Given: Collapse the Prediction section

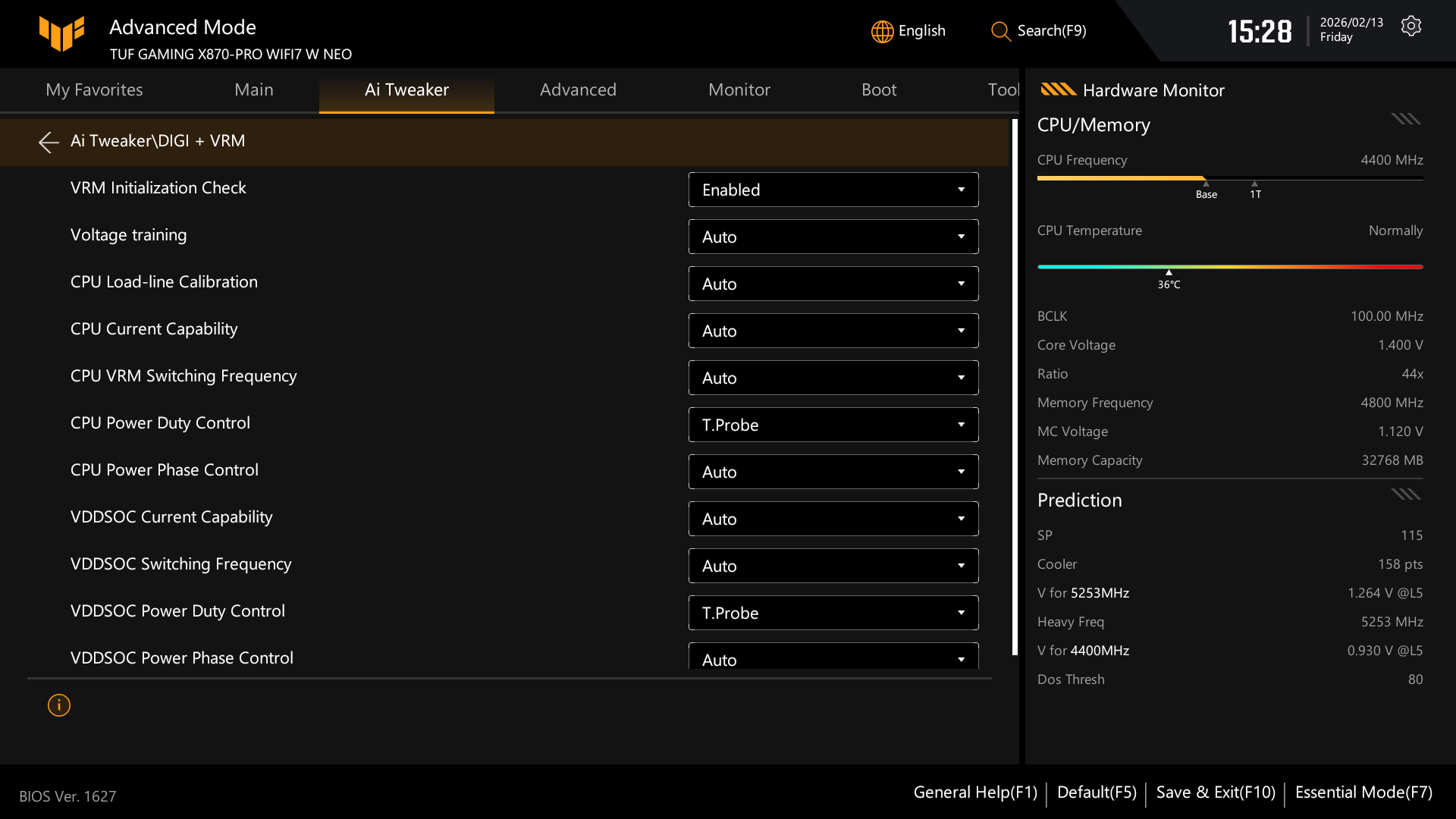Looking at the screenshot, I should [x=1404, y=494].
